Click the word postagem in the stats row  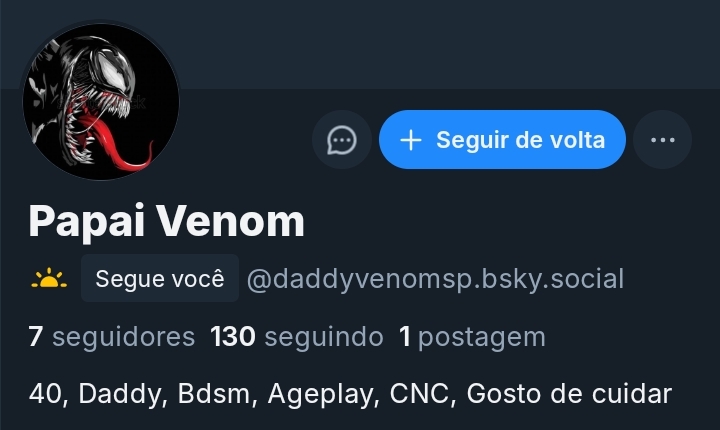pyautogui.click(x=482, y=338)
